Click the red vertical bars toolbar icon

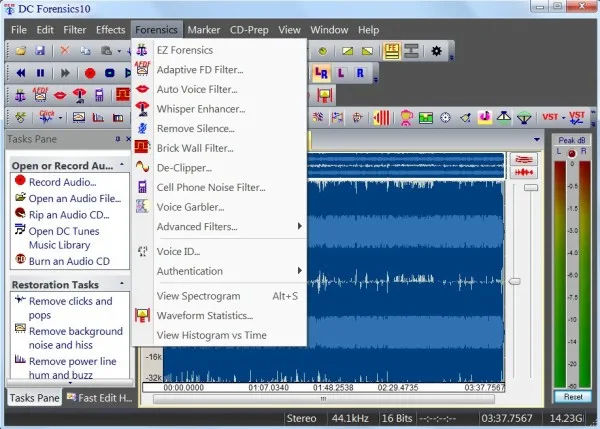pyautogui.click(x=381, y=117)
